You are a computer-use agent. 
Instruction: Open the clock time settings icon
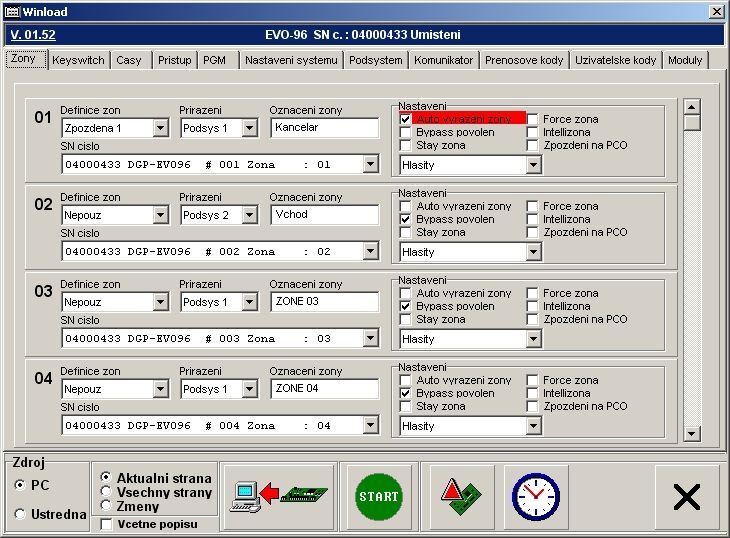click(x=537, y=496)
